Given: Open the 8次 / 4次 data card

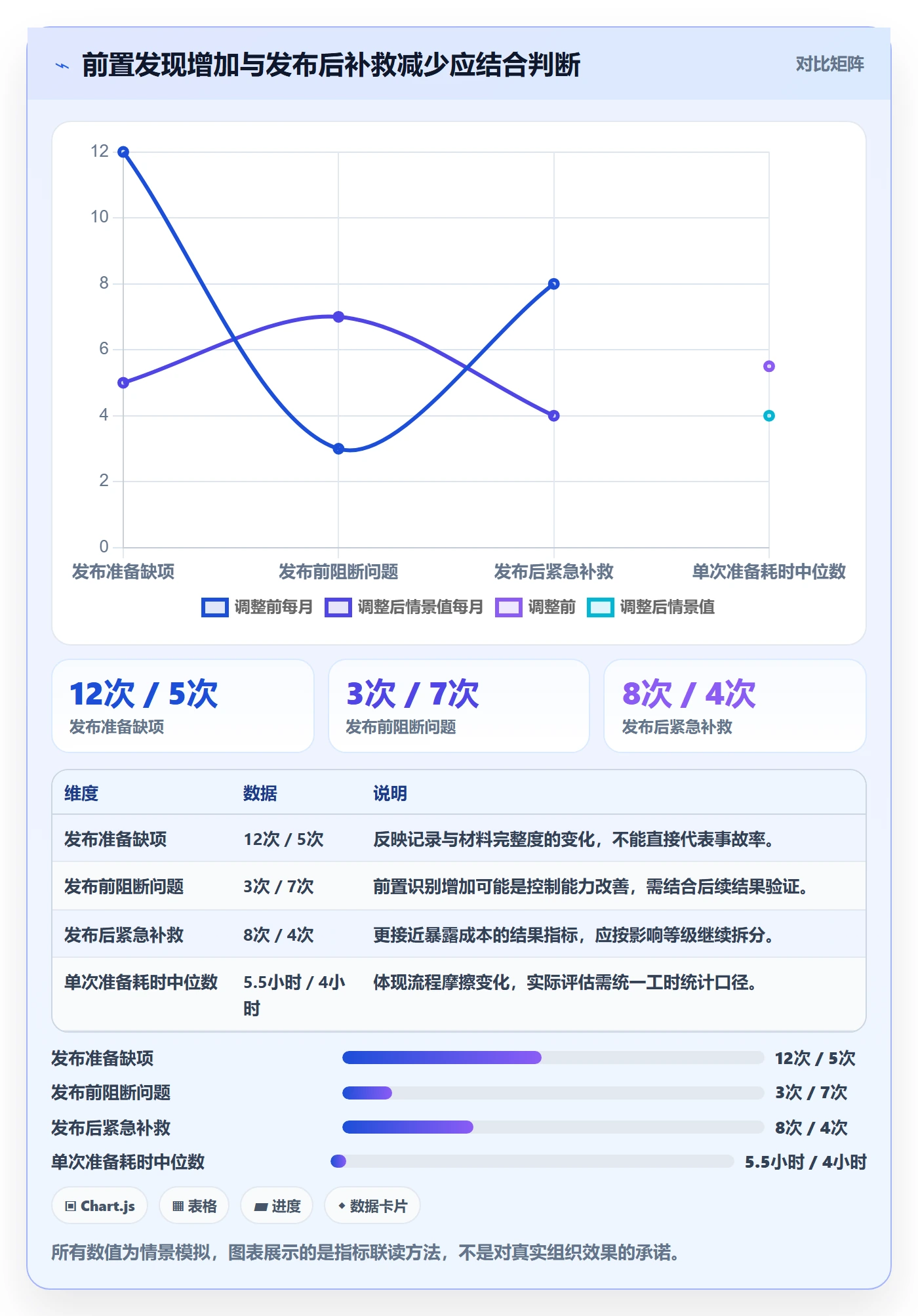Looking at the screenshot, I should click(x=735, y=706).
